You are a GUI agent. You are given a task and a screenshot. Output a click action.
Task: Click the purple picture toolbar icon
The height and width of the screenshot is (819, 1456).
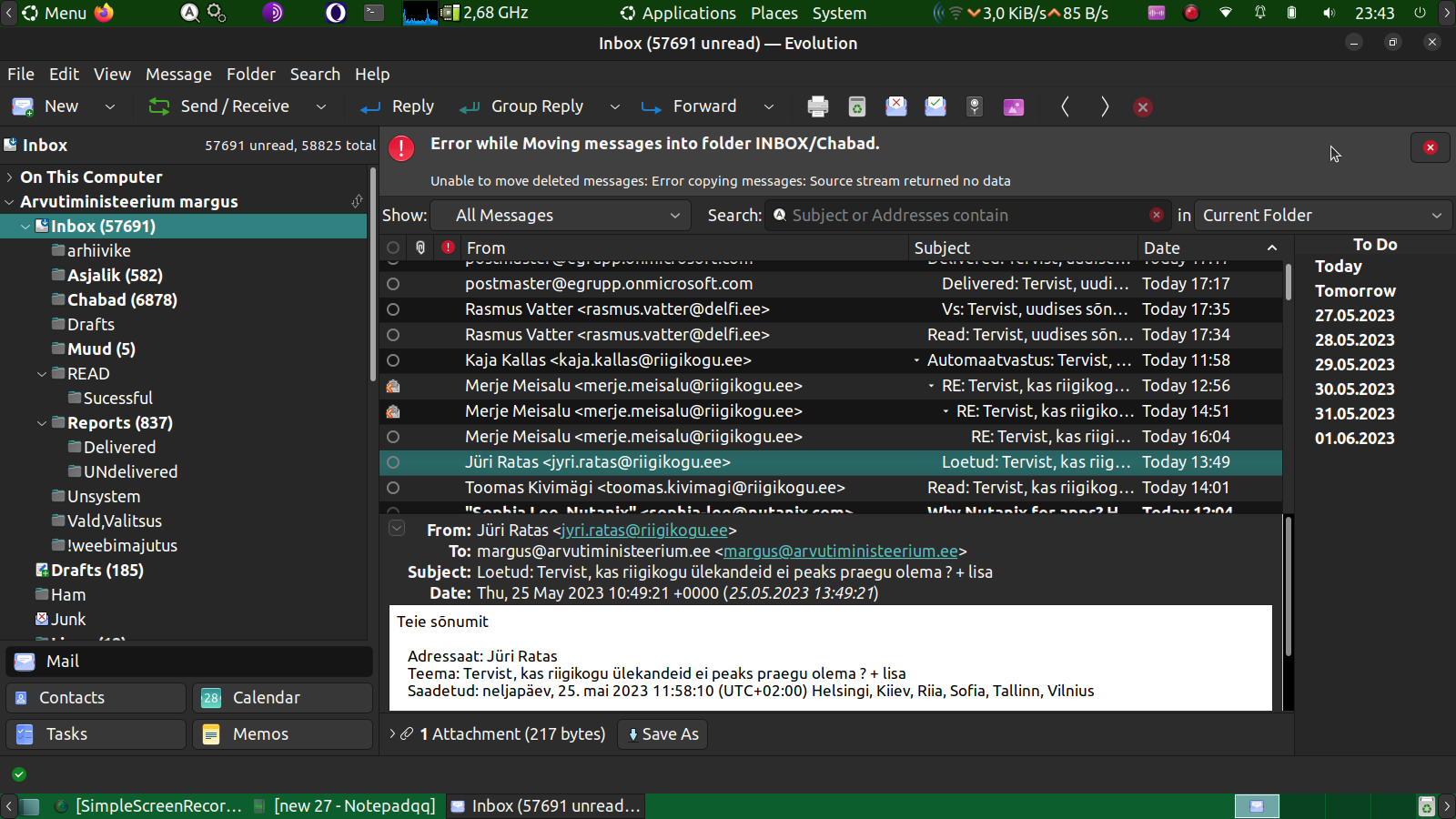pyautogui.click(x=1014, y=106)
